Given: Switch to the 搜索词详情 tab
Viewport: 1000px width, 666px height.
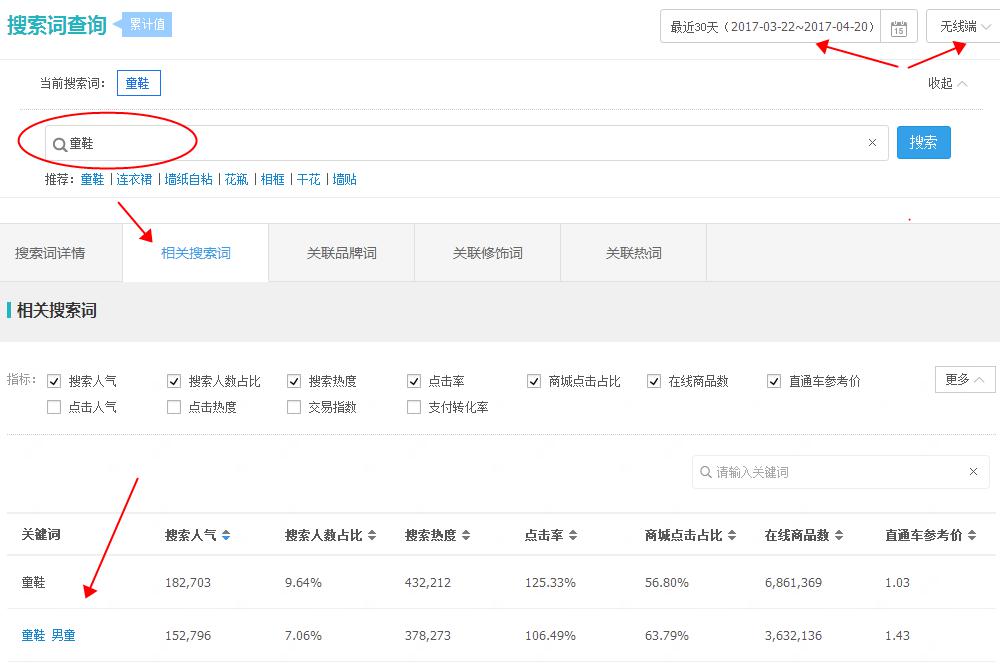Looking at the screenshot, I should 55,252.
